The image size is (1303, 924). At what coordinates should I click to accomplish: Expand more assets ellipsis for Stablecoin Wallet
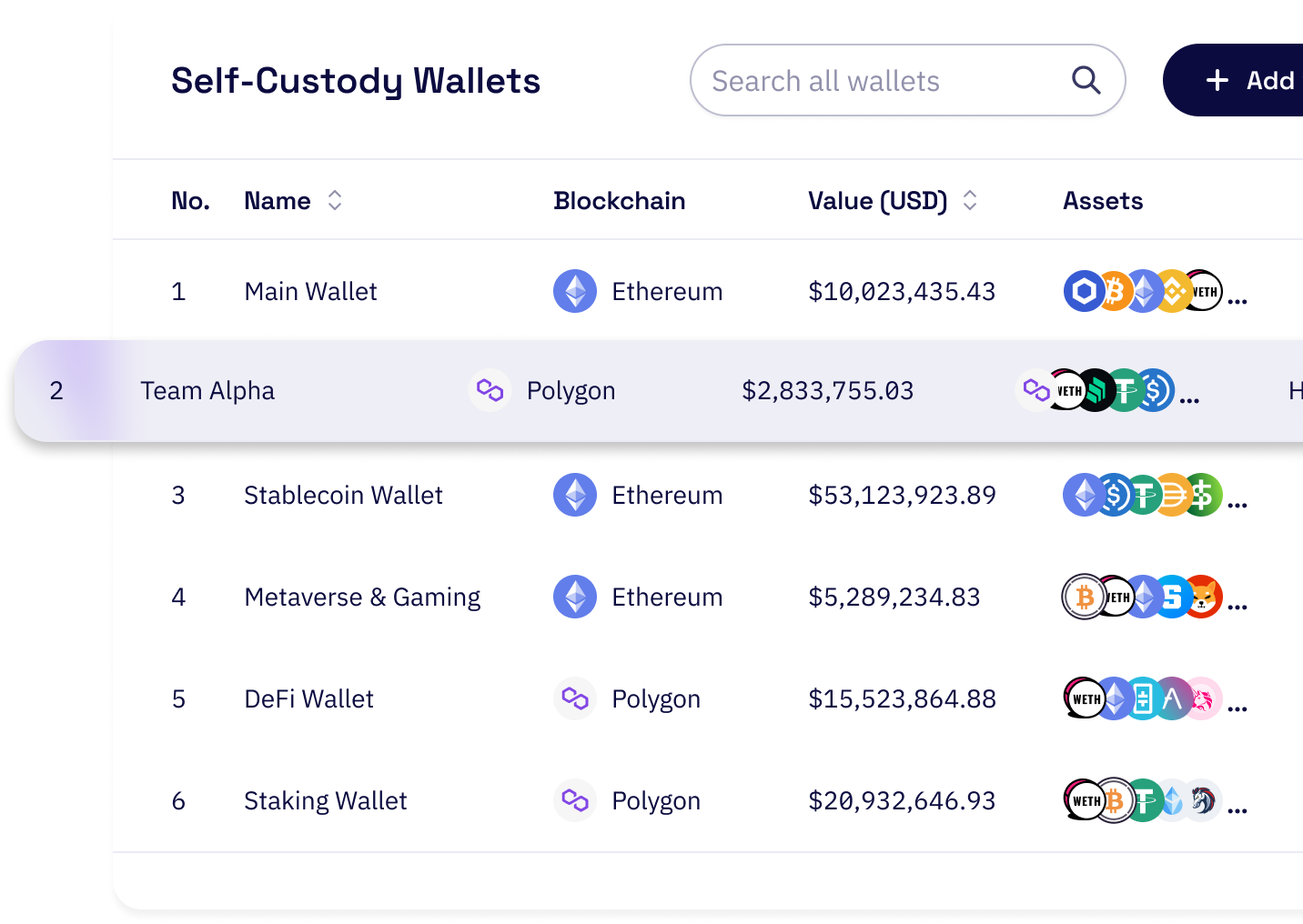(1237, 505)
